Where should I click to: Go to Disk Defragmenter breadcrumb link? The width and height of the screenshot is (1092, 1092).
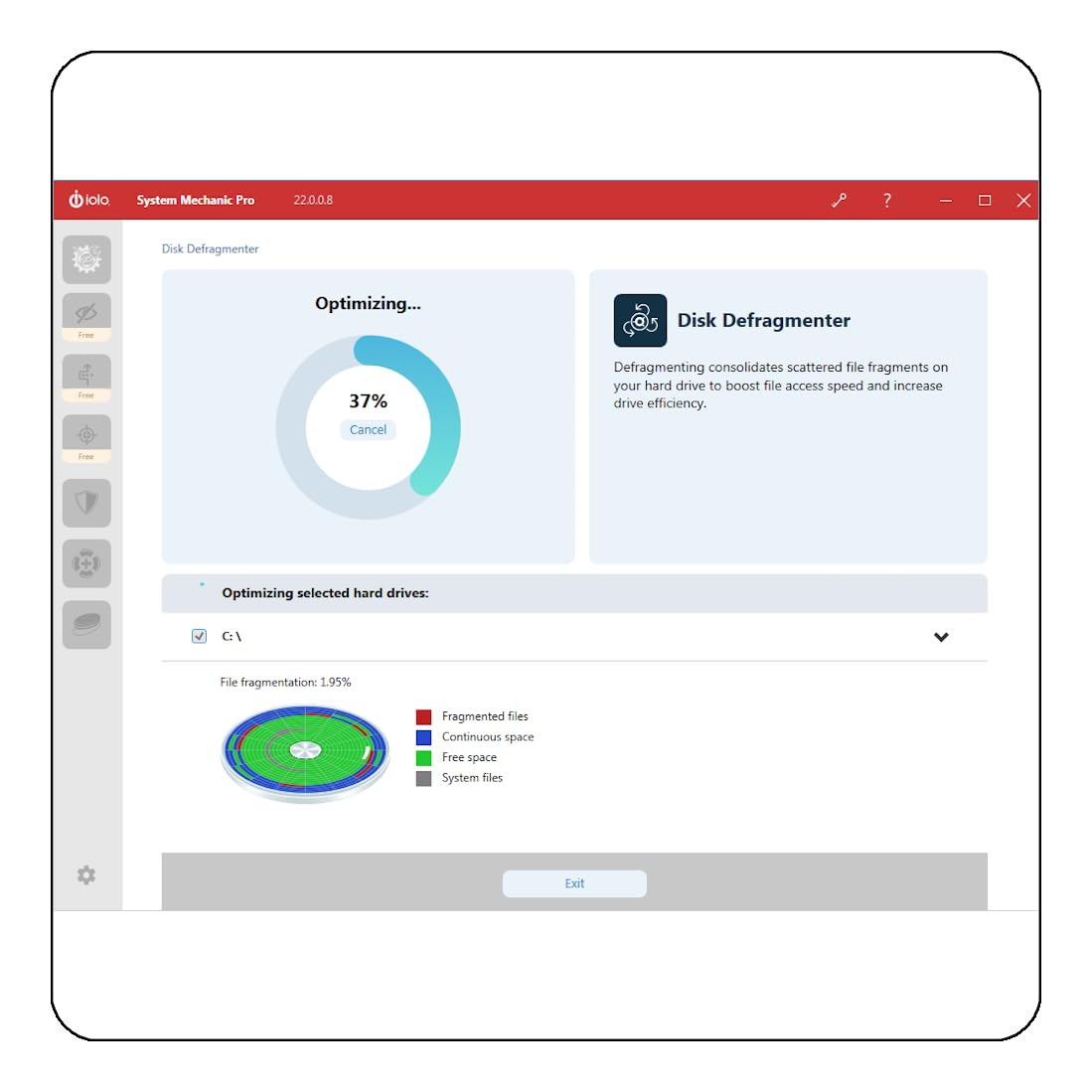(210, 248)
